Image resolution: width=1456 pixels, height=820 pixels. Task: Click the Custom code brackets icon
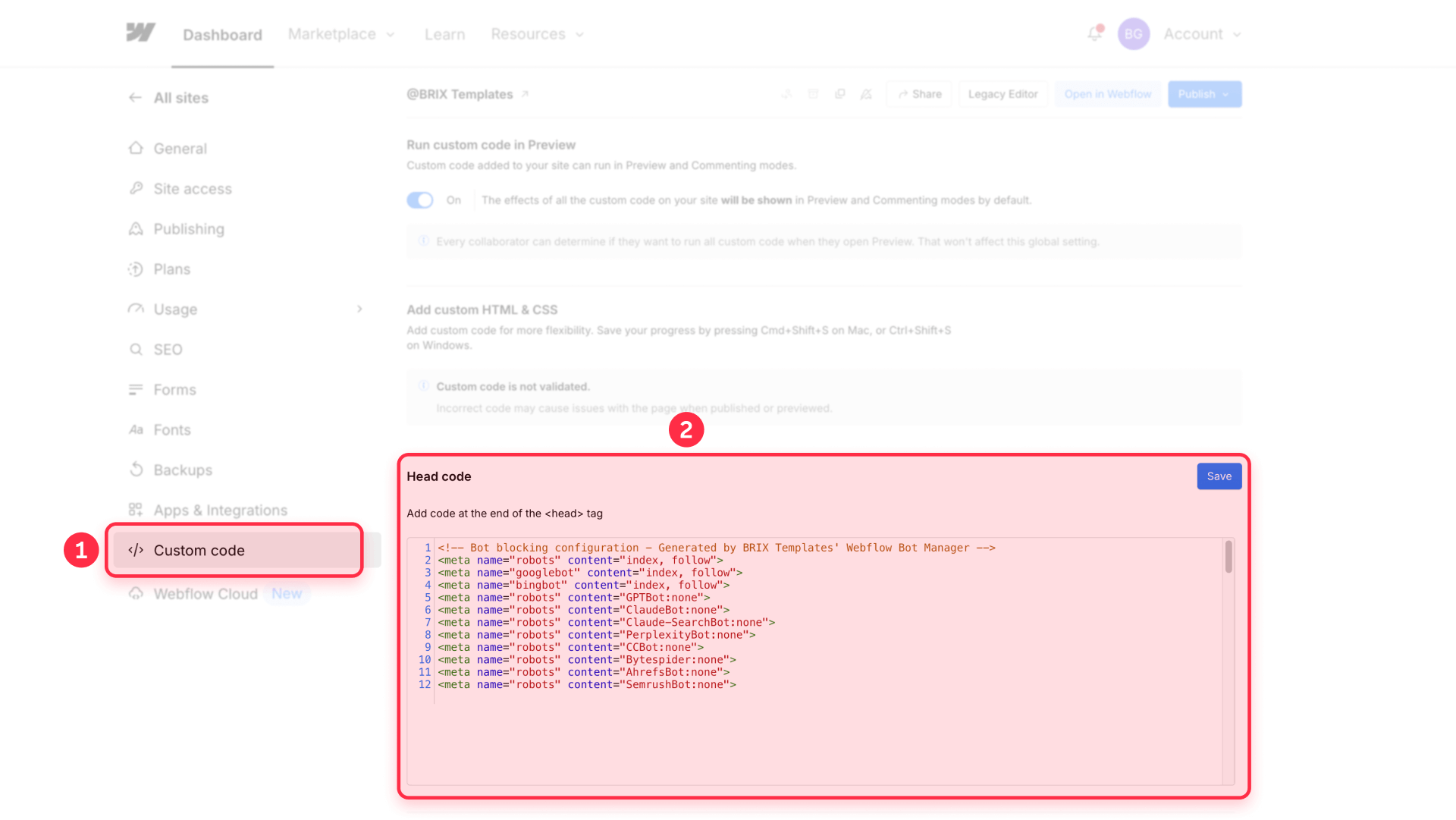(x=136, y=551)
